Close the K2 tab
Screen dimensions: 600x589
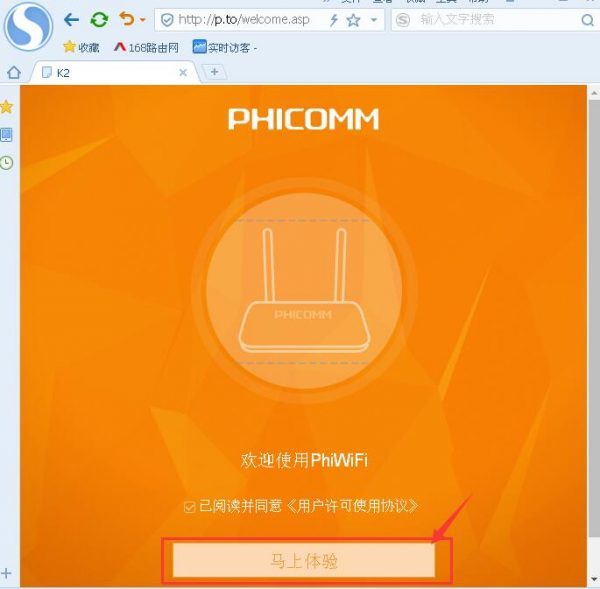point(183,73)
